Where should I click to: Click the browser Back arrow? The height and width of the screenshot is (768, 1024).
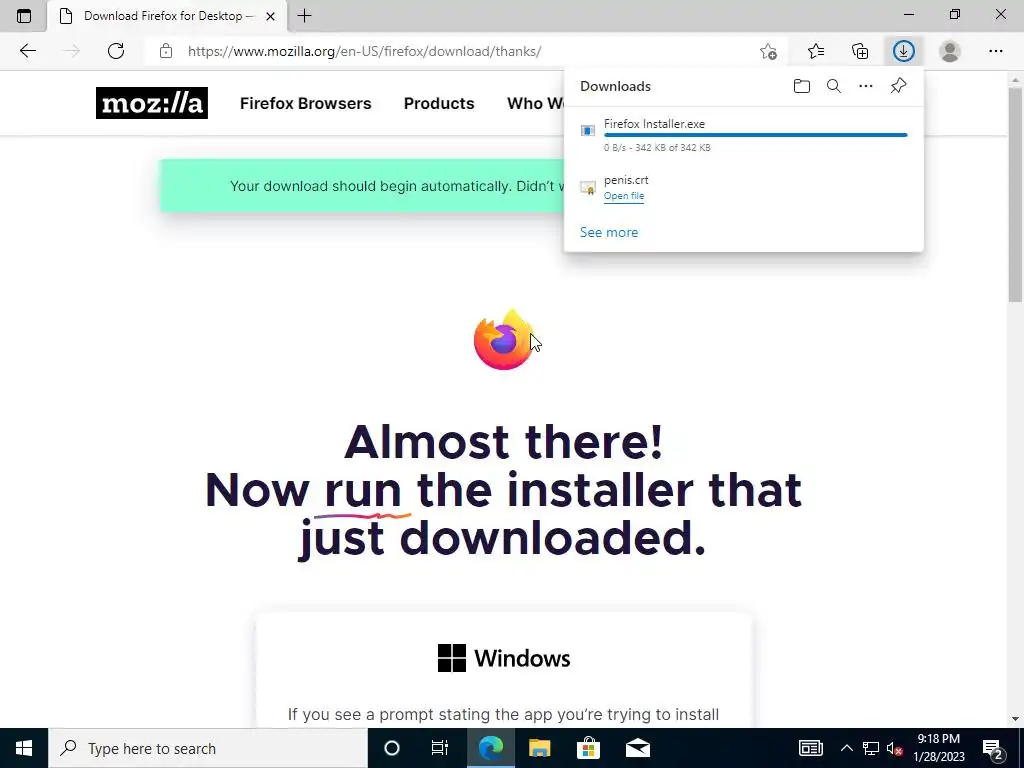pos(27,51)
